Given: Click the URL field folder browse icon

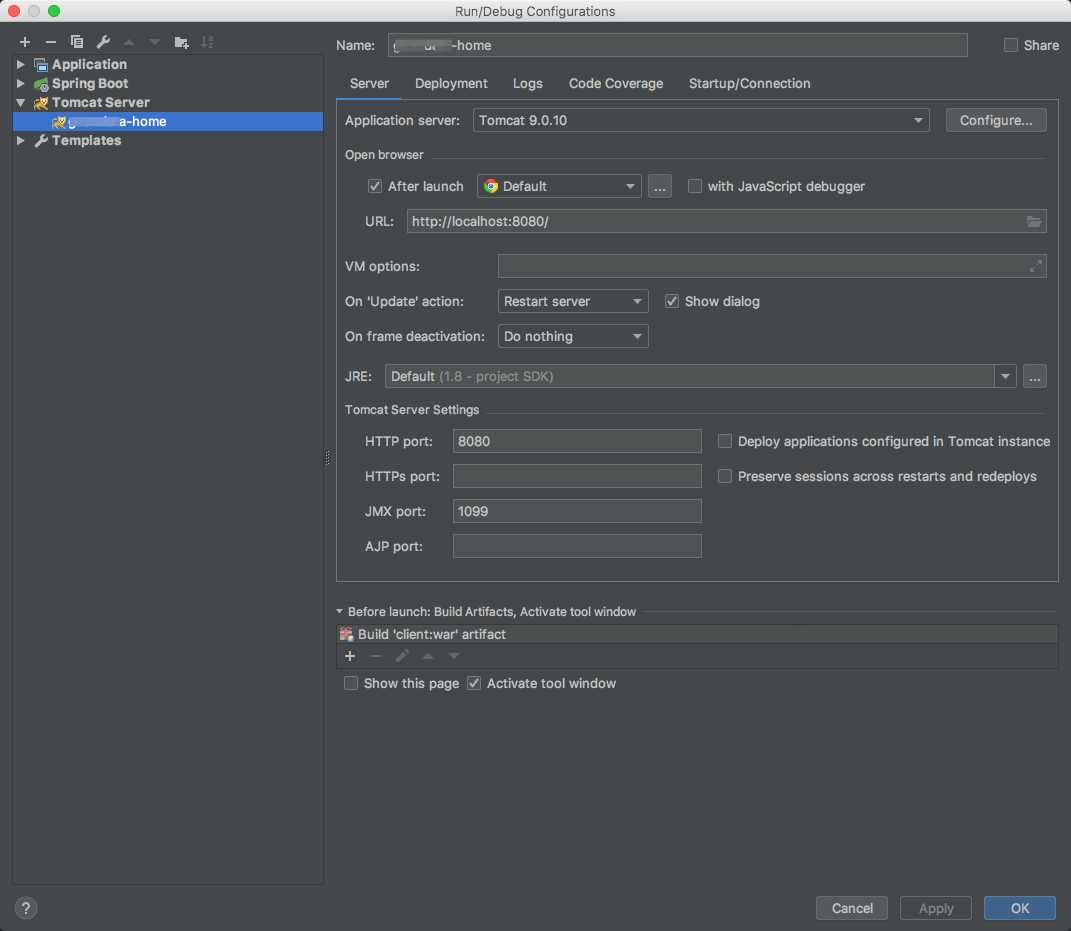Looking at the screenshot, I should (x=1033, y=221).
